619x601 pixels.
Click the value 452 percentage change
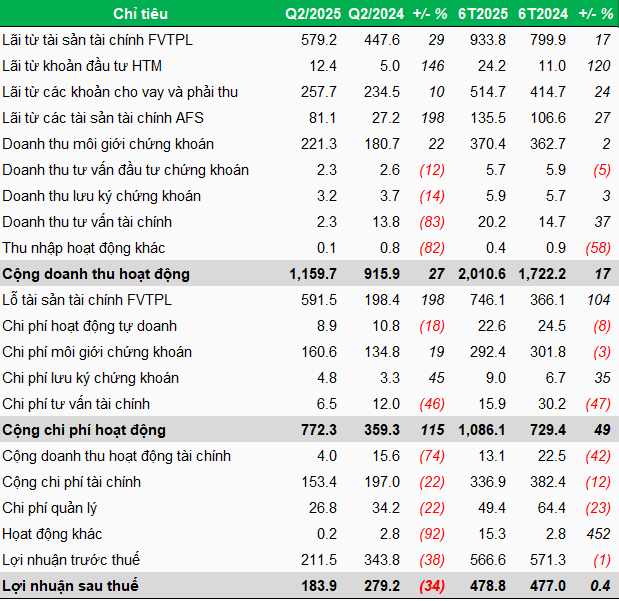point(599,534)
